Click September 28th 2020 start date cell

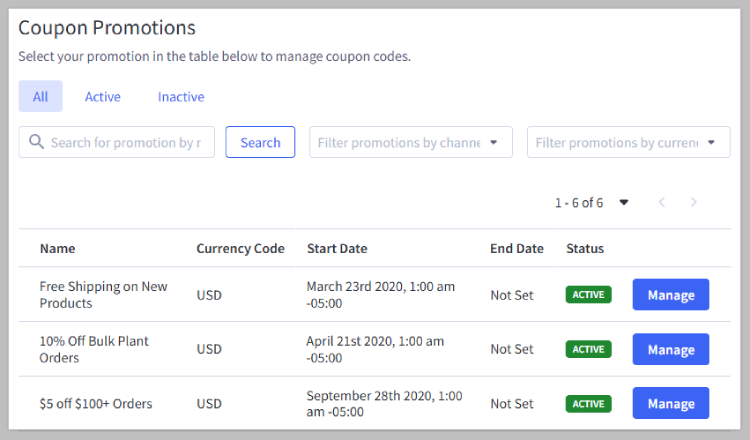pyautogui.click(x=384, y=404)
